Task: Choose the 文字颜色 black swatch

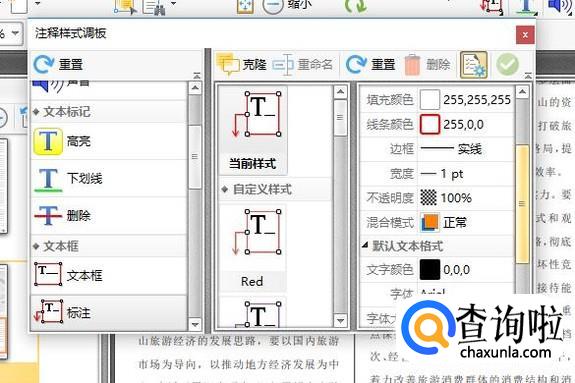Action: [429, 269]
